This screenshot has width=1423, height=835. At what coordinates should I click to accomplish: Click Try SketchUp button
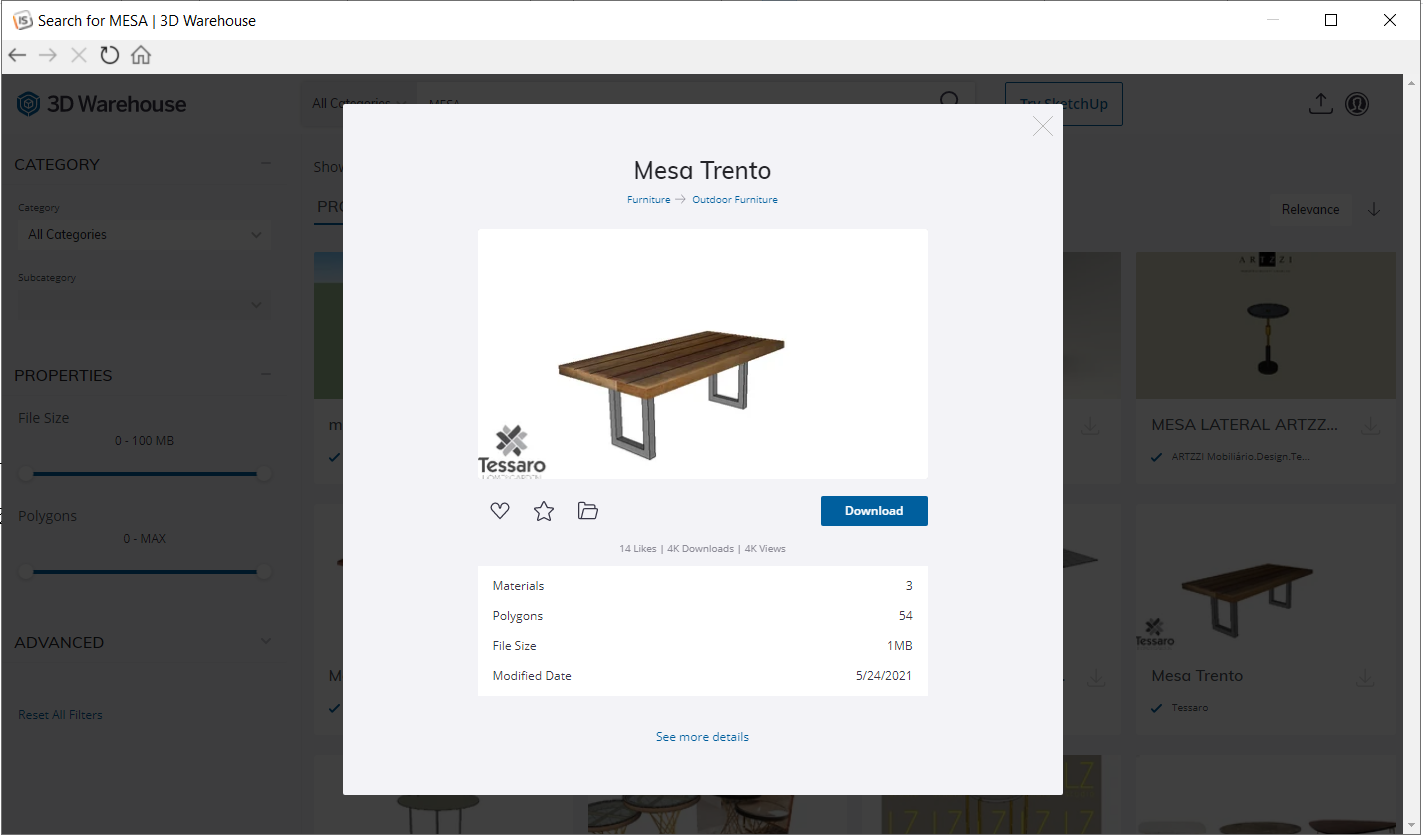coord(1063,104)
